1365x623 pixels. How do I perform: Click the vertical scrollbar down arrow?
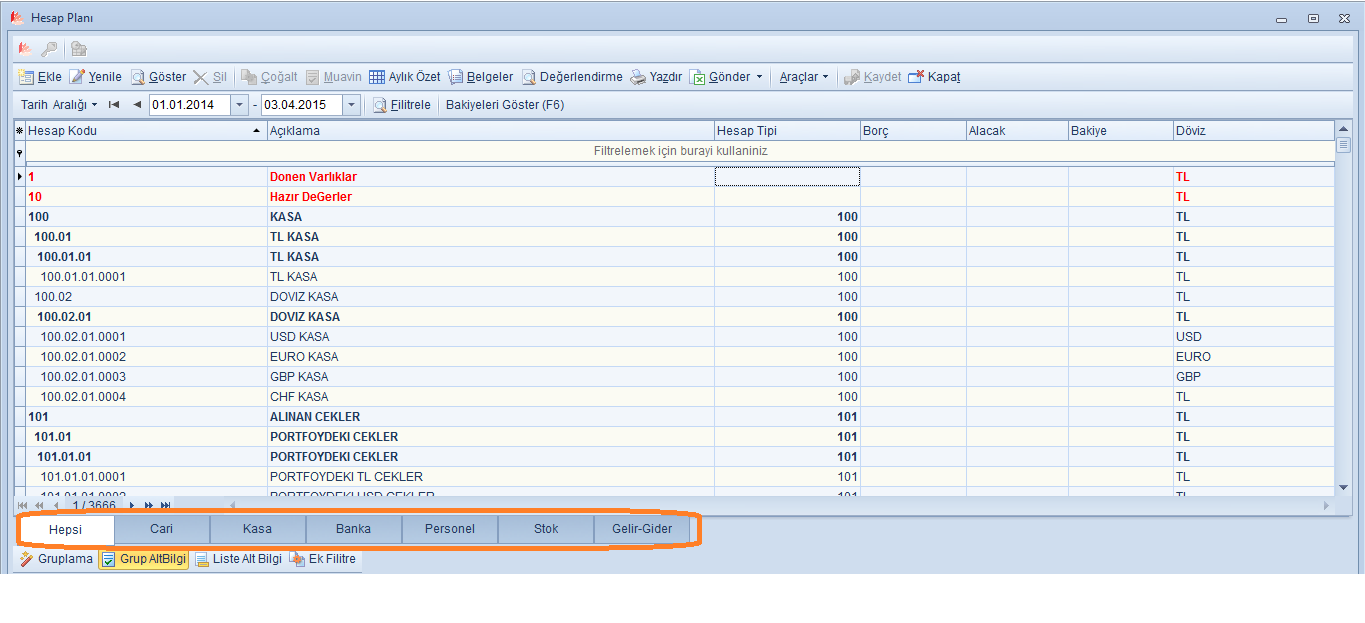tap(1343, 488)
